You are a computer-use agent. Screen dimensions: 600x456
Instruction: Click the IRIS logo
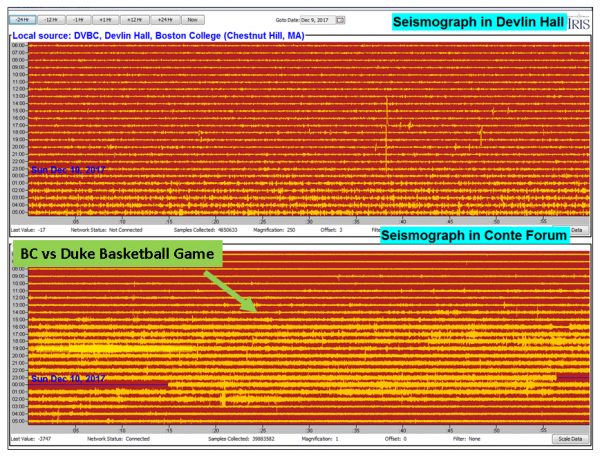click(579, 23)
